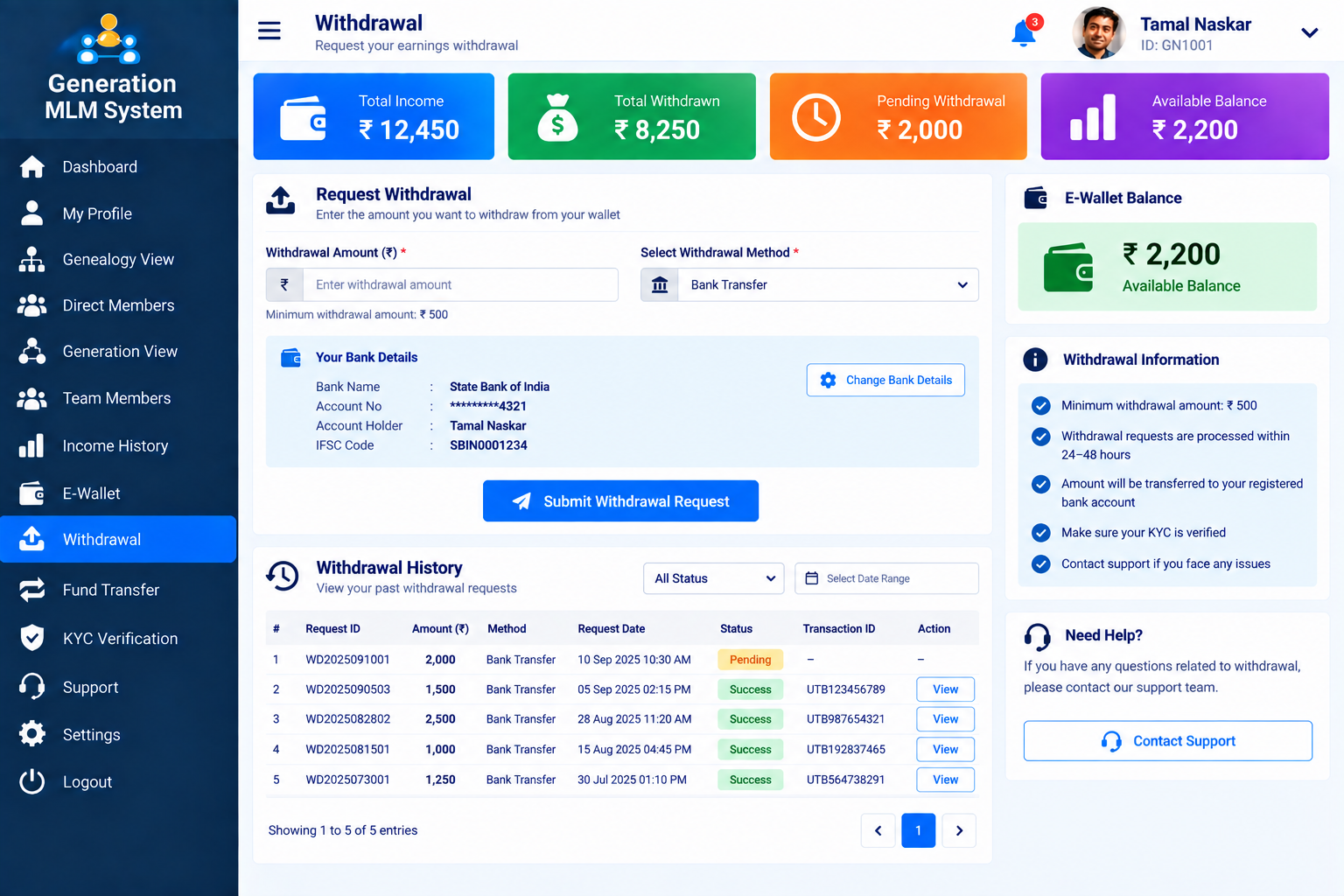
Task: Open the notification bell
Action: (1024, 33)
